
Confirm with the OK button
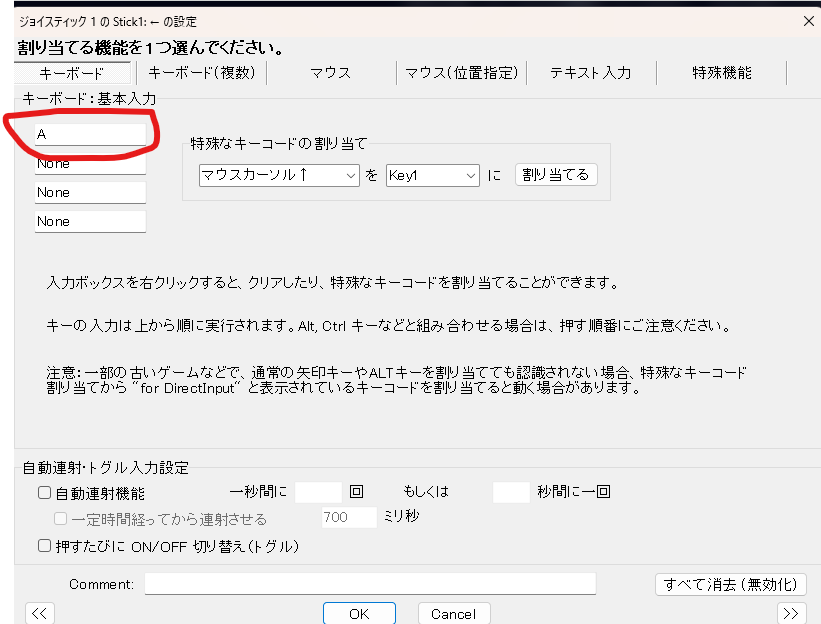point(359,613)
